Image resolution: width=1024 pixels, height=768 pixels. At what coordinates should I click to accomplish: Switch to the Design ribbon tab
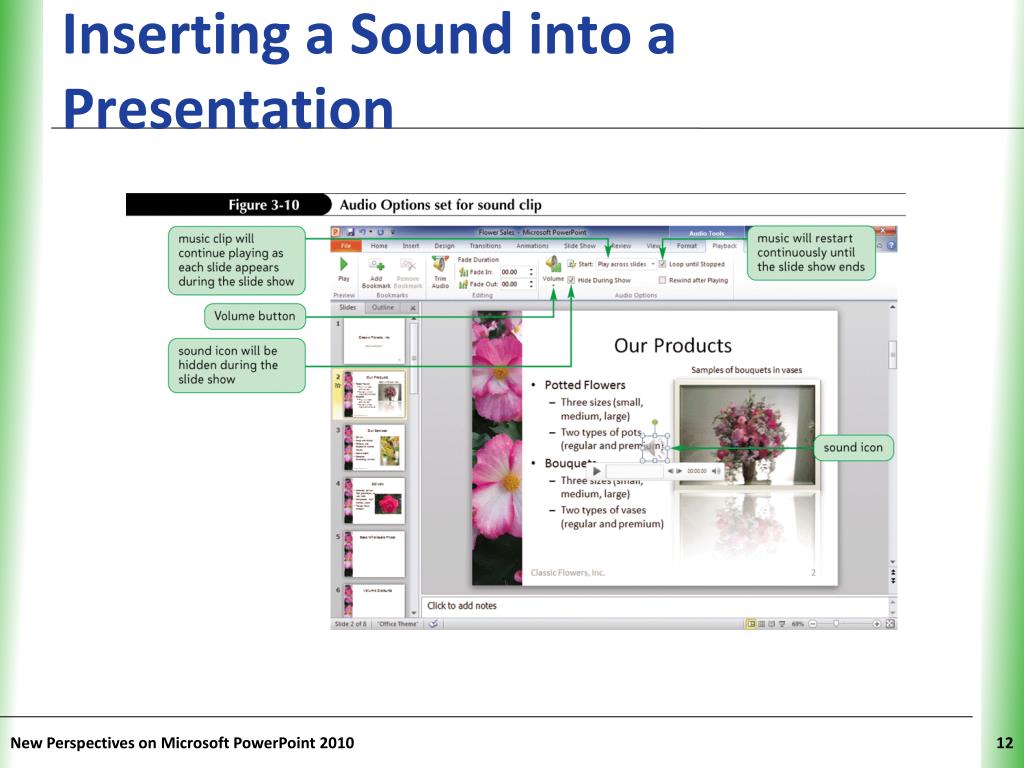(444, 246)
